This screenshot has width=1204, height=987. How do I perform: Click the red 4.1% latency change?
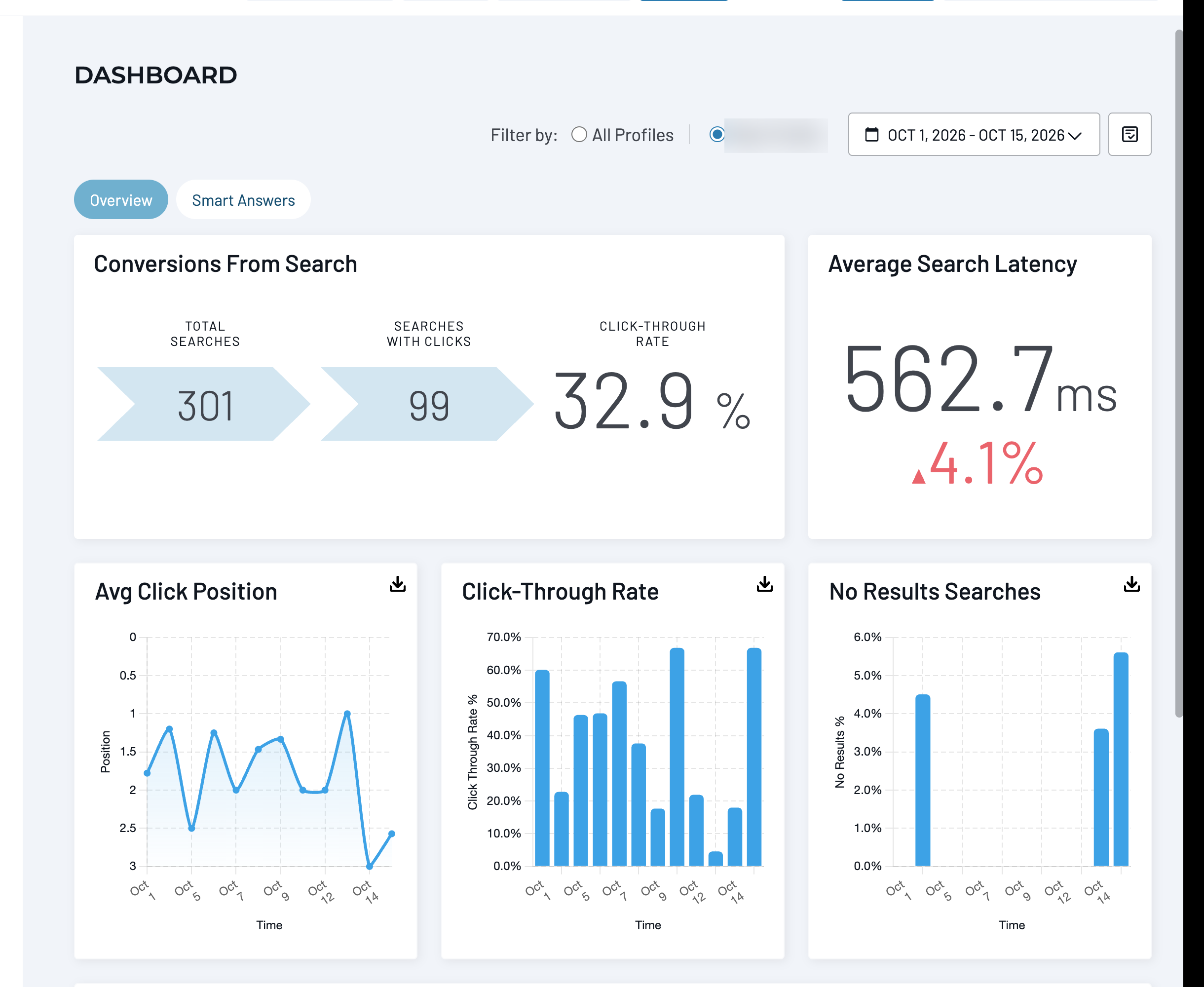(978, 463)
